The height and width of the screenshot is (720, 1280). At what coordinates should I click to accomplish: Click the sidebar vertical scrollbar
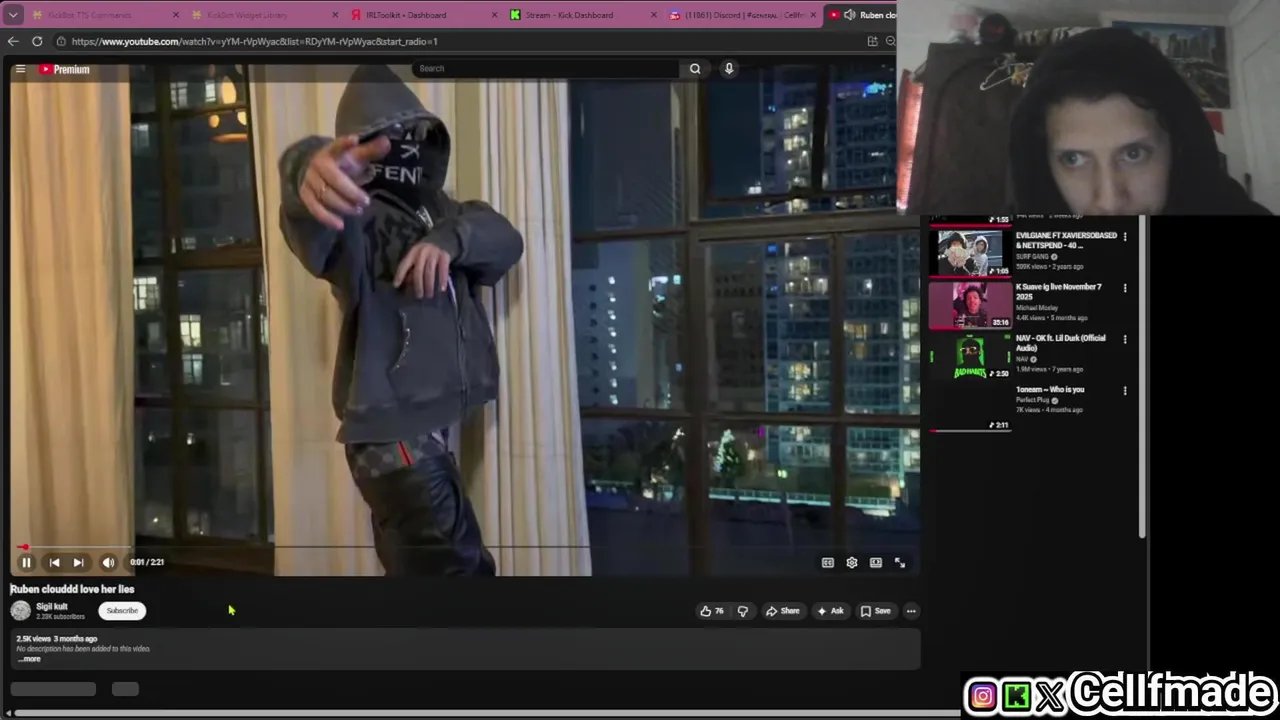point(1143,375)
